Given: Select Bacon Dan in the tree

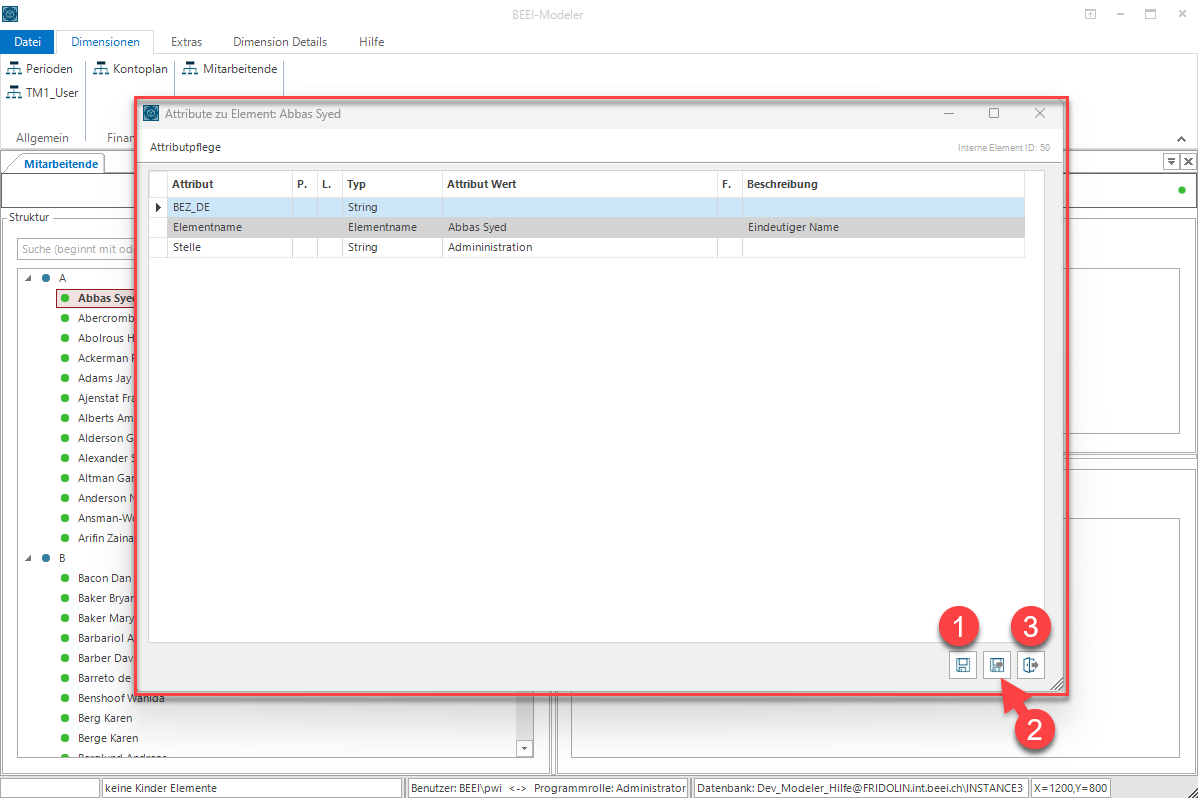Looking at the screenshot, I should [105, 578].
